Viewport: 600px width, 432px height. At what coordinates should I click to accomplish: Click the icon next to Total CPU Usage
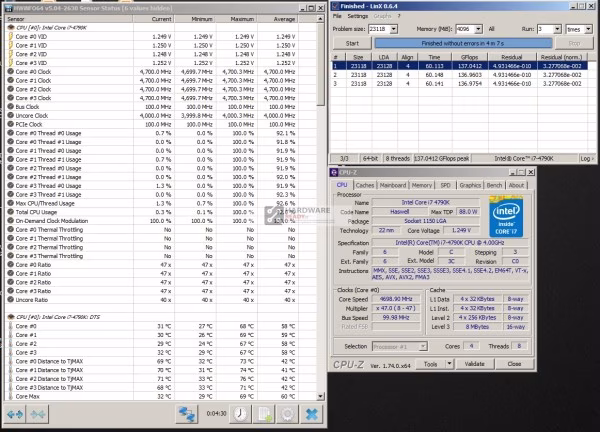tap(11, 212)
